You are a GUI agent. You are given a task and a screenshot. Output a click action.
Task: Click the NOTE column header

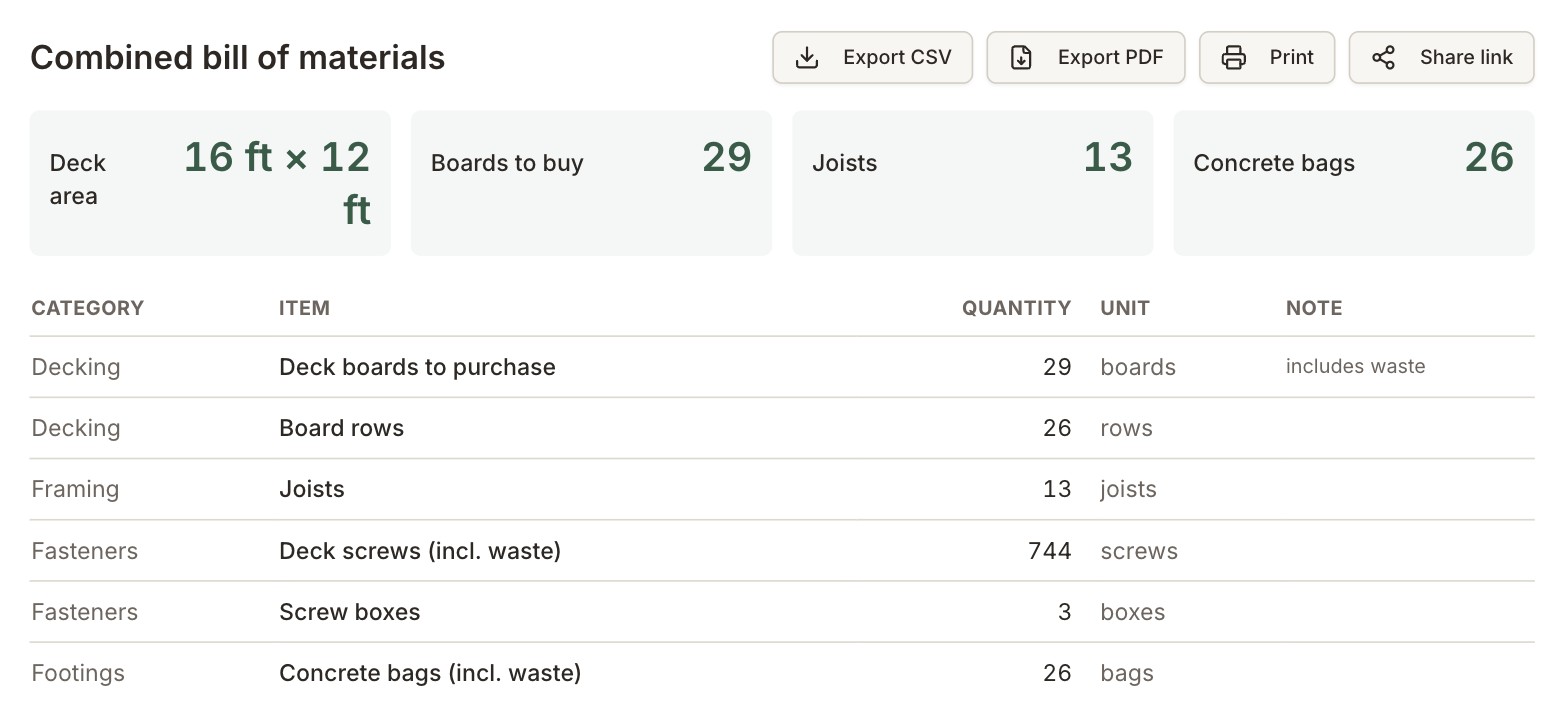click(1314, 308)
